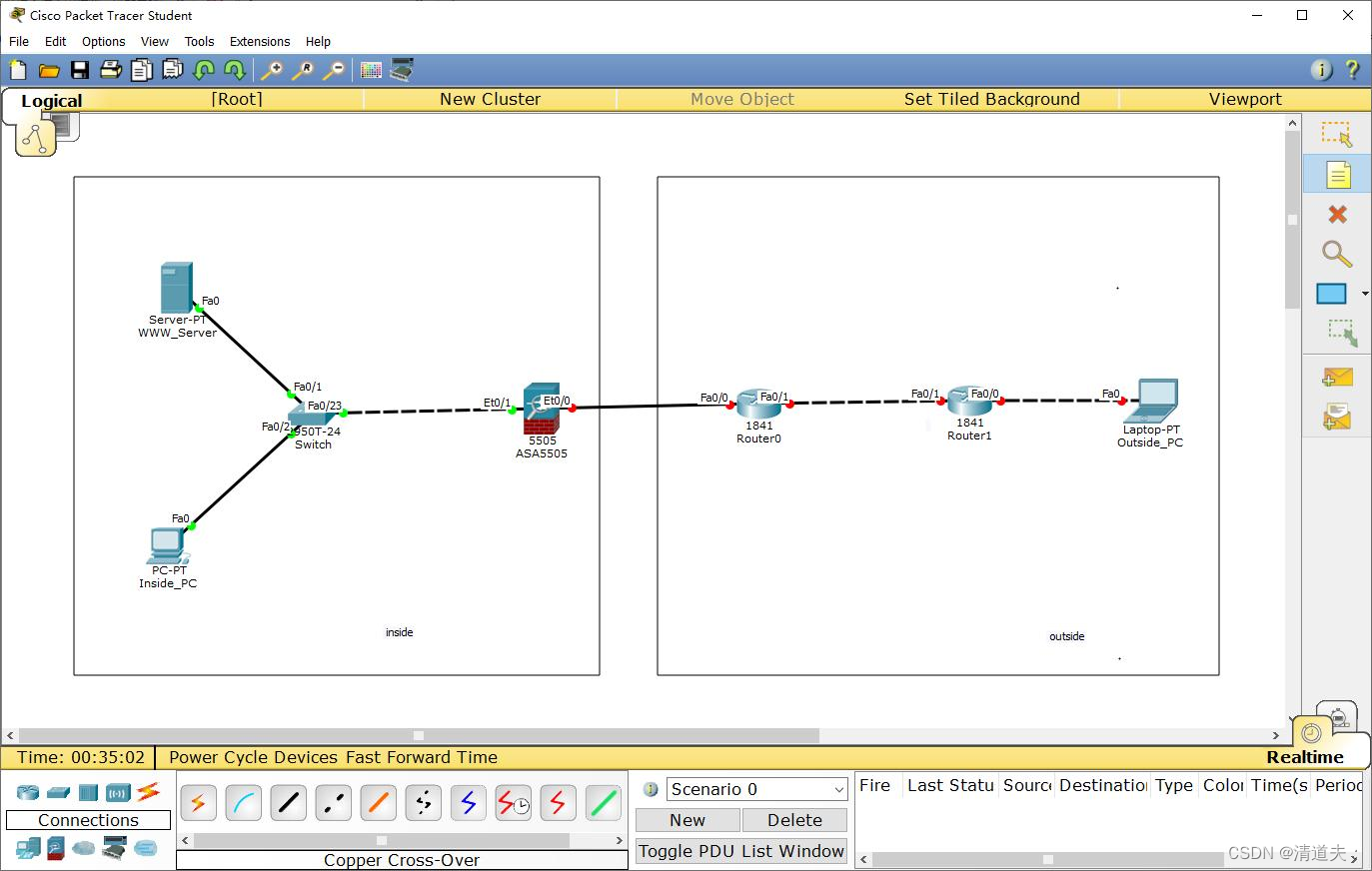The image size is (1372, 871).
Task: Select the selection arrow tool
Action: pos(1337,134)
